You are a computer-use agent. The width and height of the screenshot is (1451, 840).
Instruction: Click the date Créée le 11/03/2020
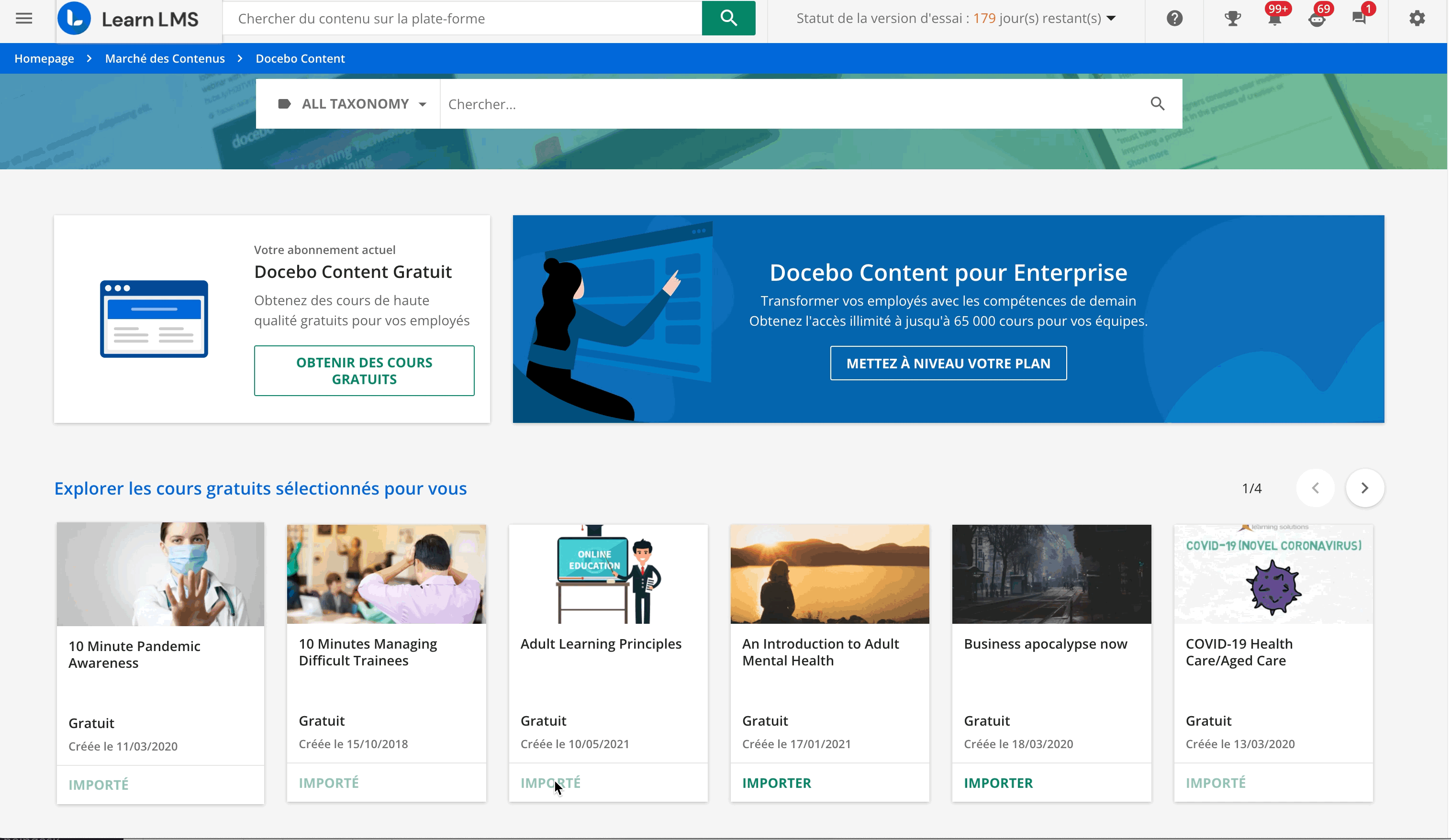tap(123, 747)
